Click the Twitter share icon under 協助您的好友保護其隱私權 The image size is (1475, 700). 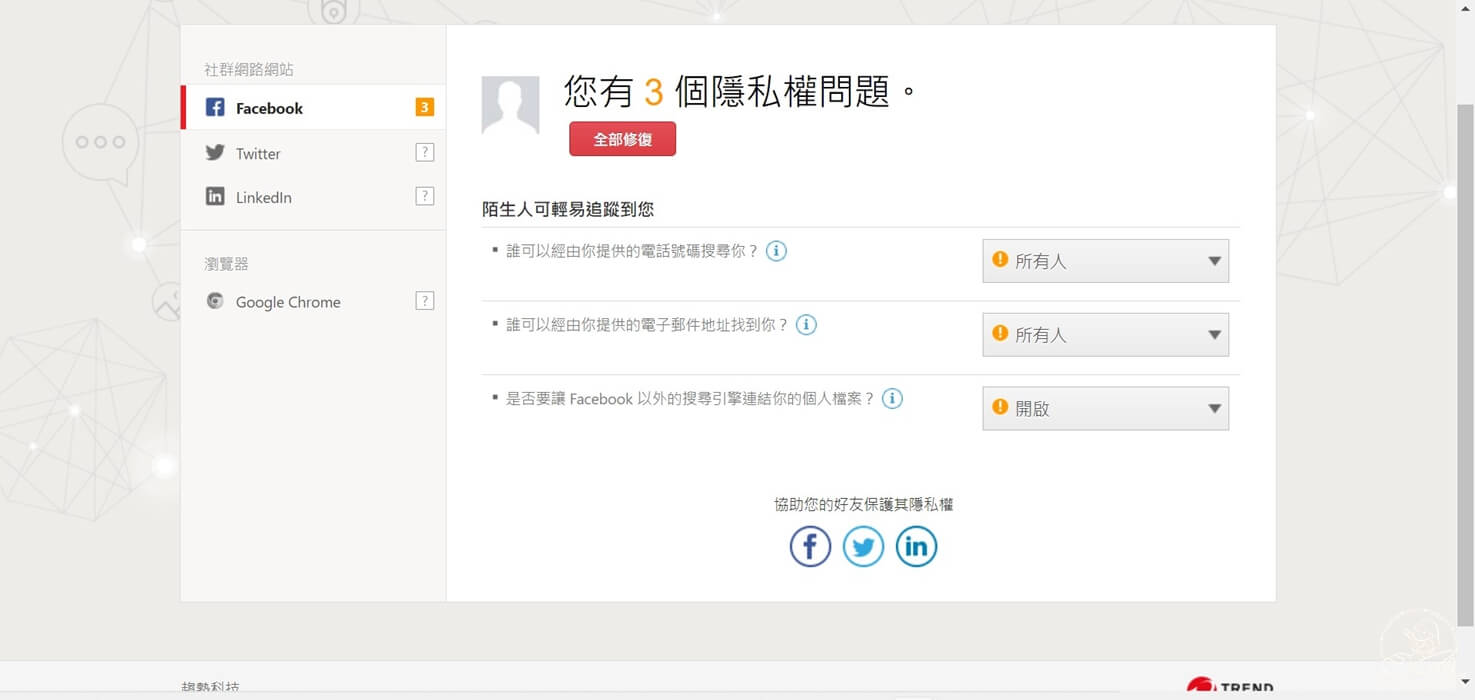pos(863,546)
